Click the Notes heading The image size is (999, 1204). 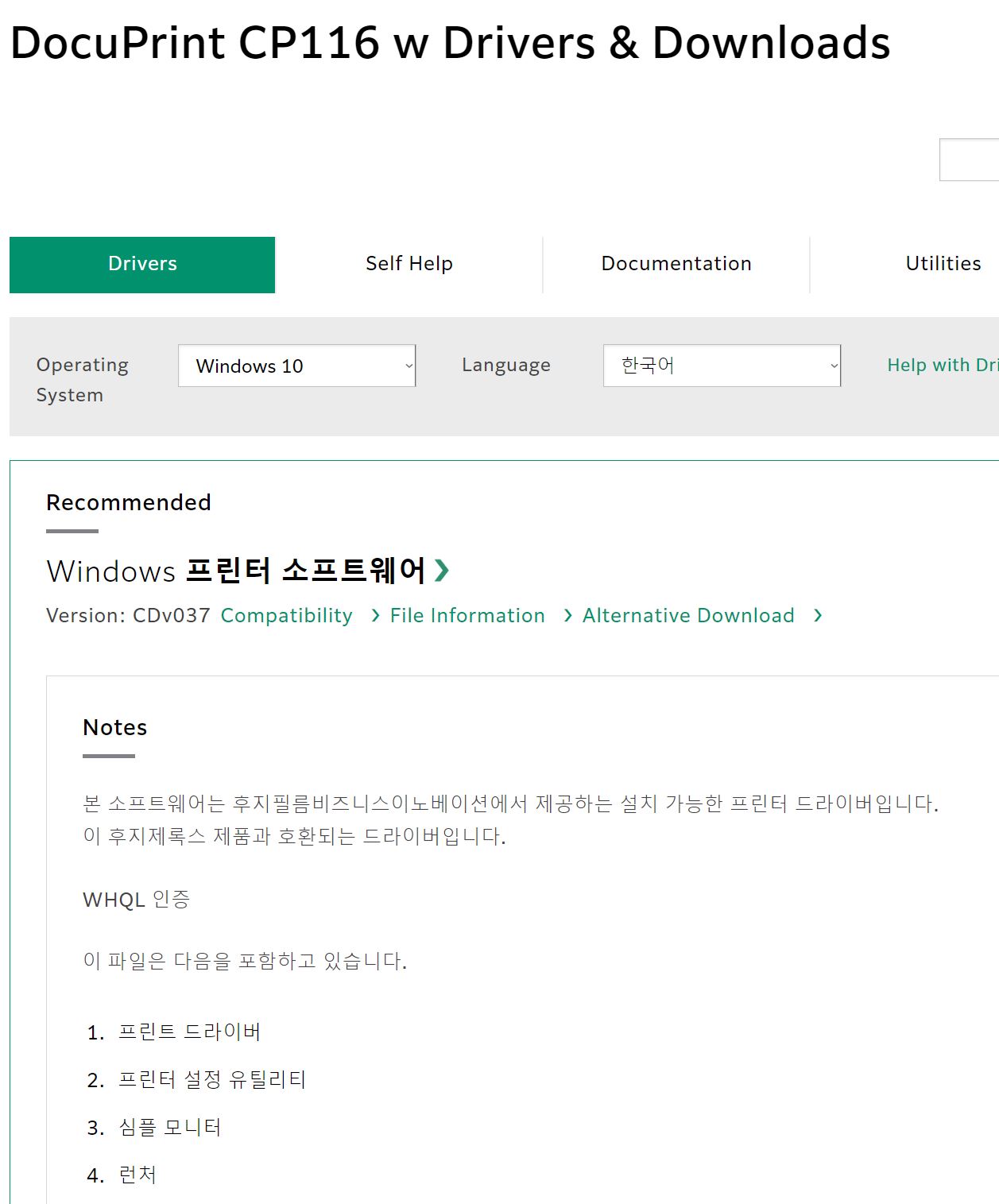click(115, 727)
